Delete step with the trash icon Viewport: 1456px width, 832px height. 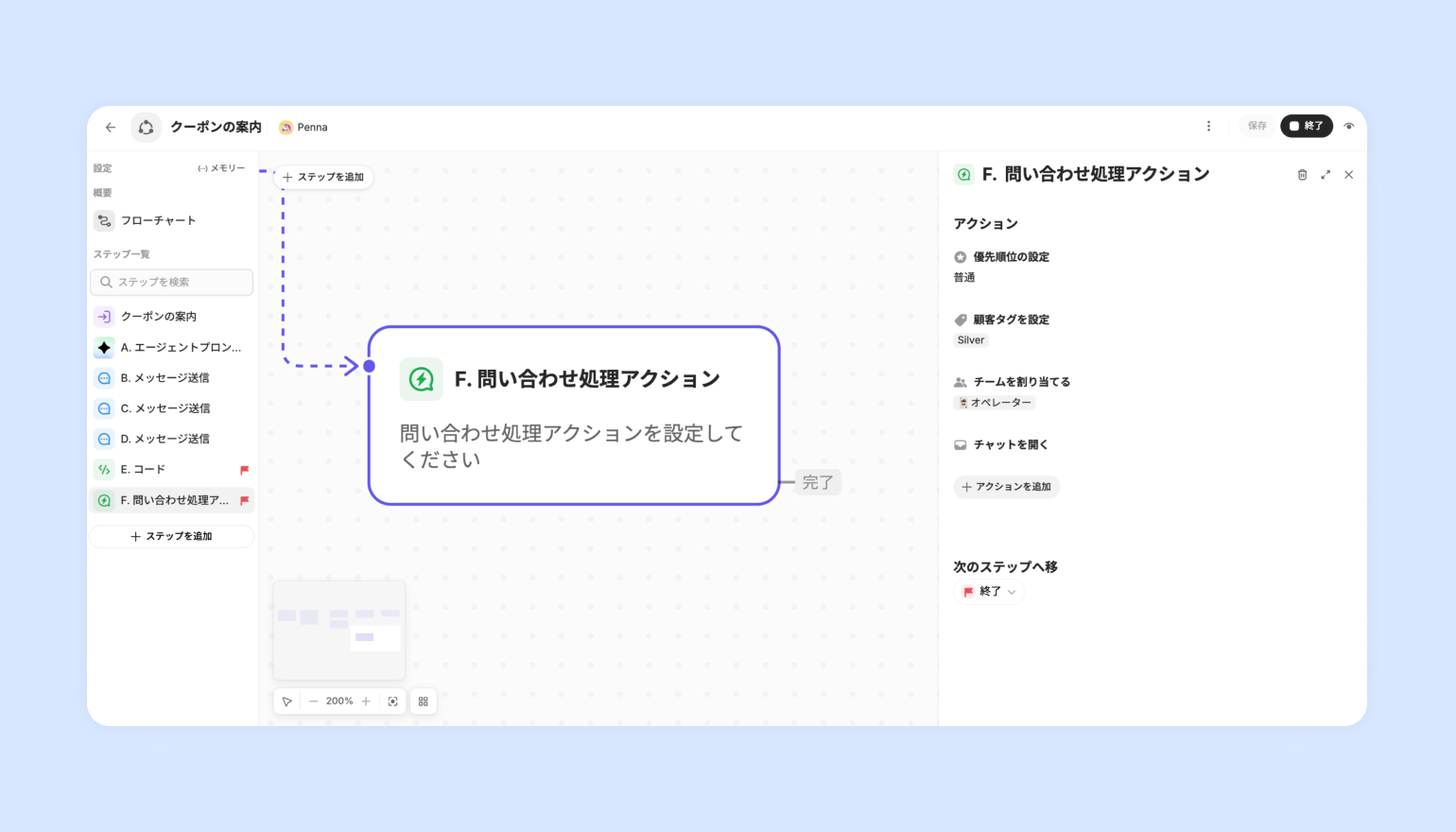click(x=1302, y=175)
